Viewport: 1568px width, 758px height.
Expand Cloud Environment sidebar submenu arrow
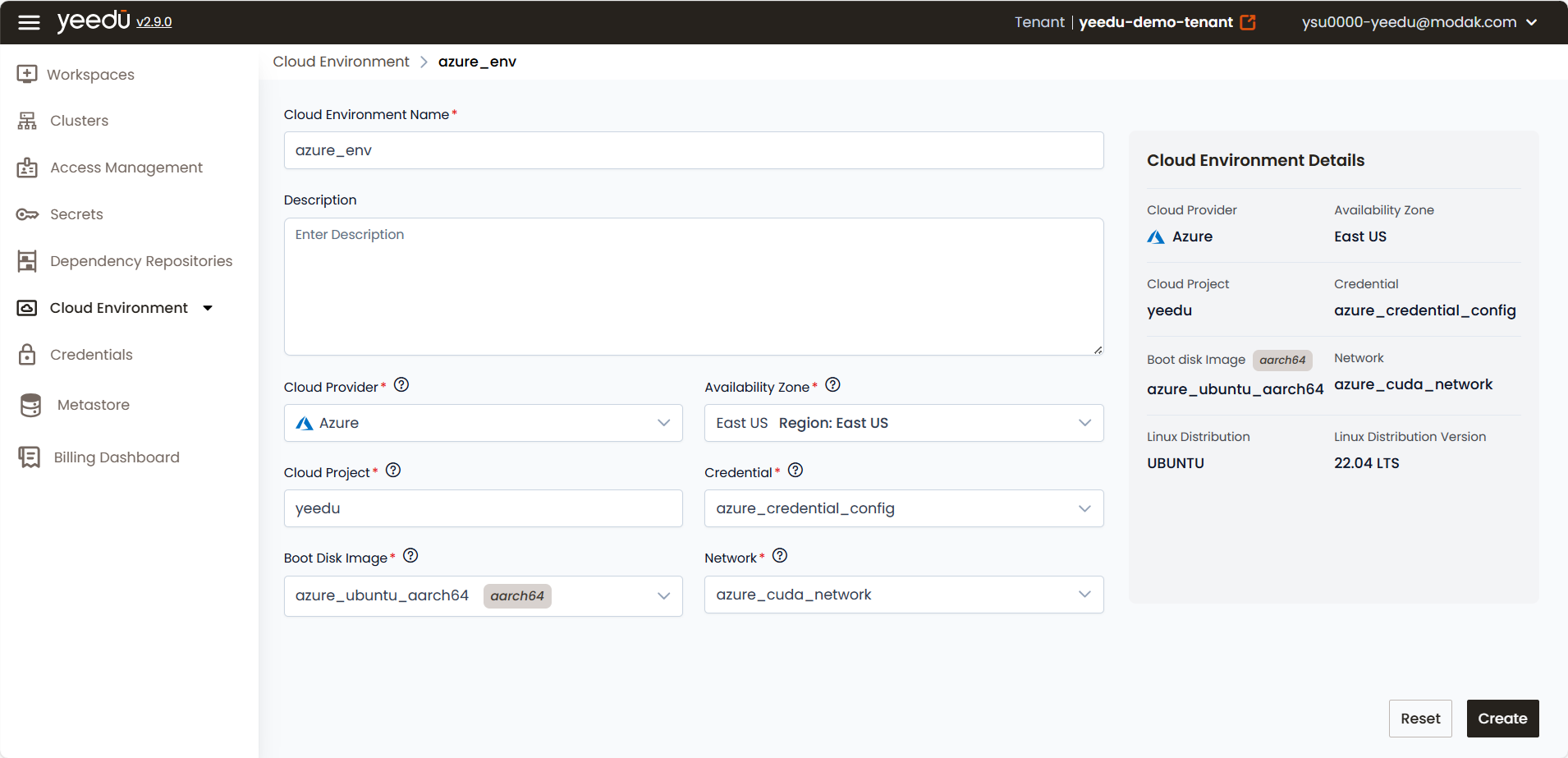[x=208, y=308]
